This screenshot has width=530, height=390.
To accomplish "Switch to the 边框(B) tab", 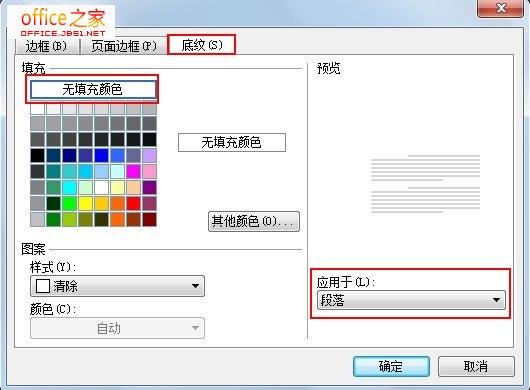I will point(47,46).
